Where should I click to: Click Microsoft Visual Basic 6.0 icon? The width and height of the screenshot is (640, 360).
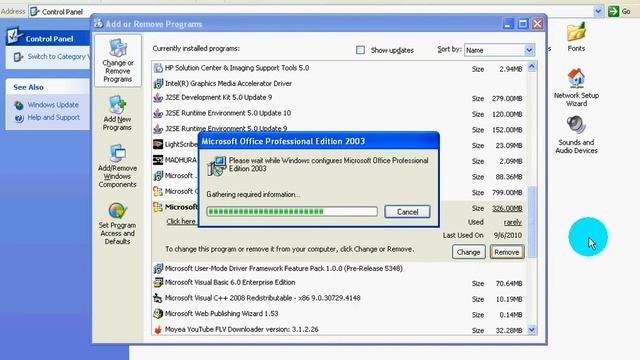pyautogui.click(x=158, y=282)
